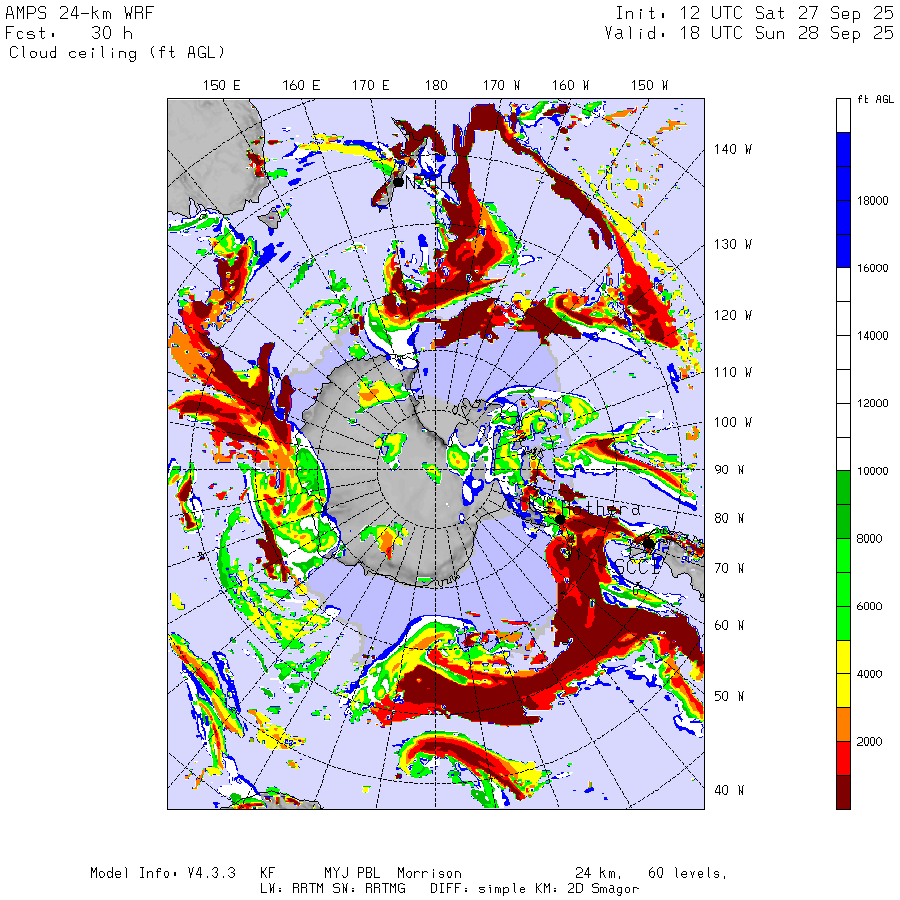Click the '160 E' longitude label
Viewport: 900px width, 900px height.
301,86
